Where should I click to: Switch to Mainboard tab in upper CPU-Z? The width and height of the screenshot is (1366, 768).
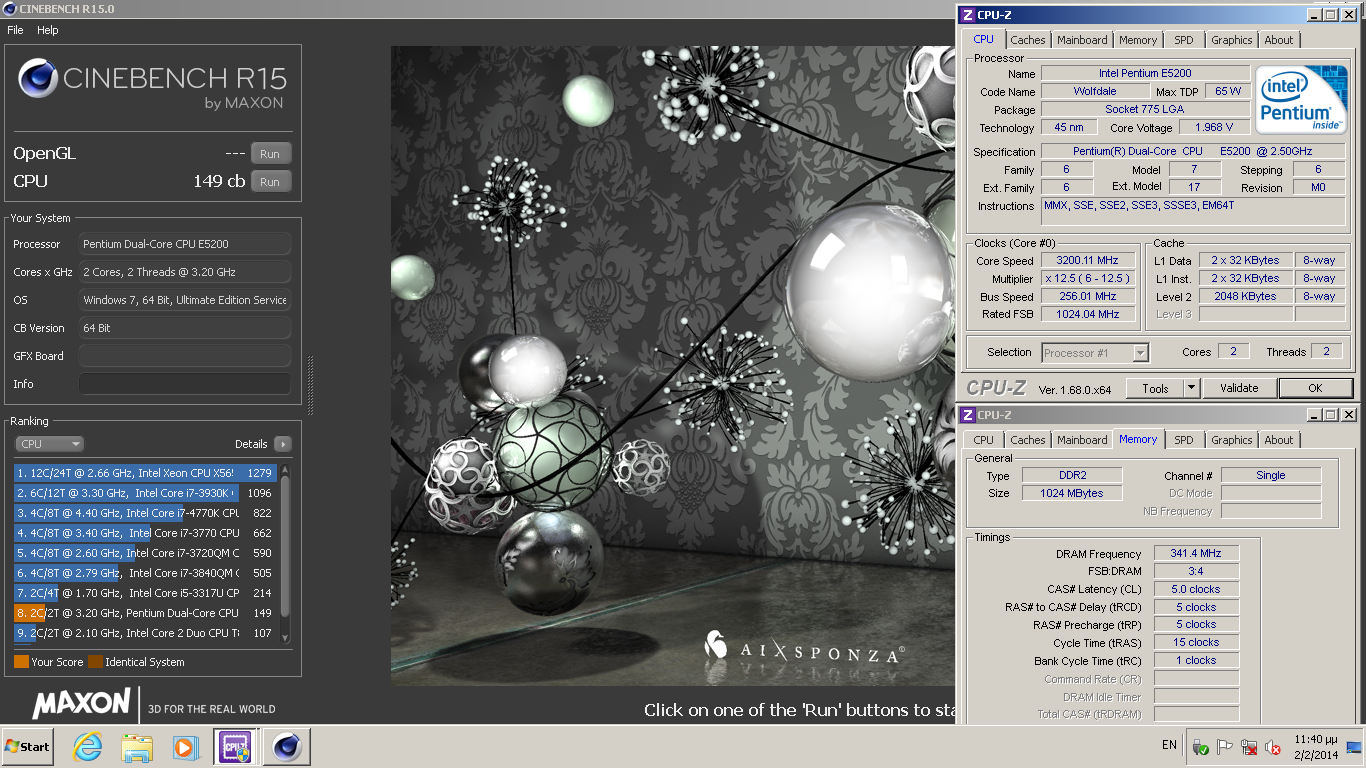[x=1083, y=40]
